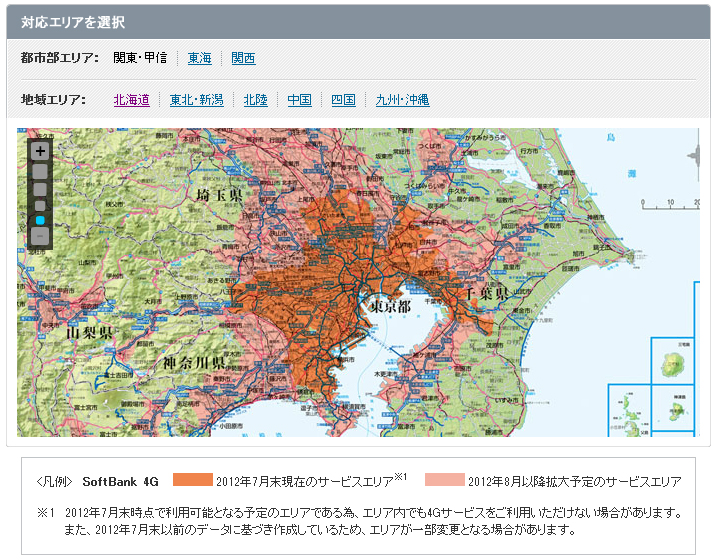Open the 北海道 regional area link
715x560 pixels.
131,100
